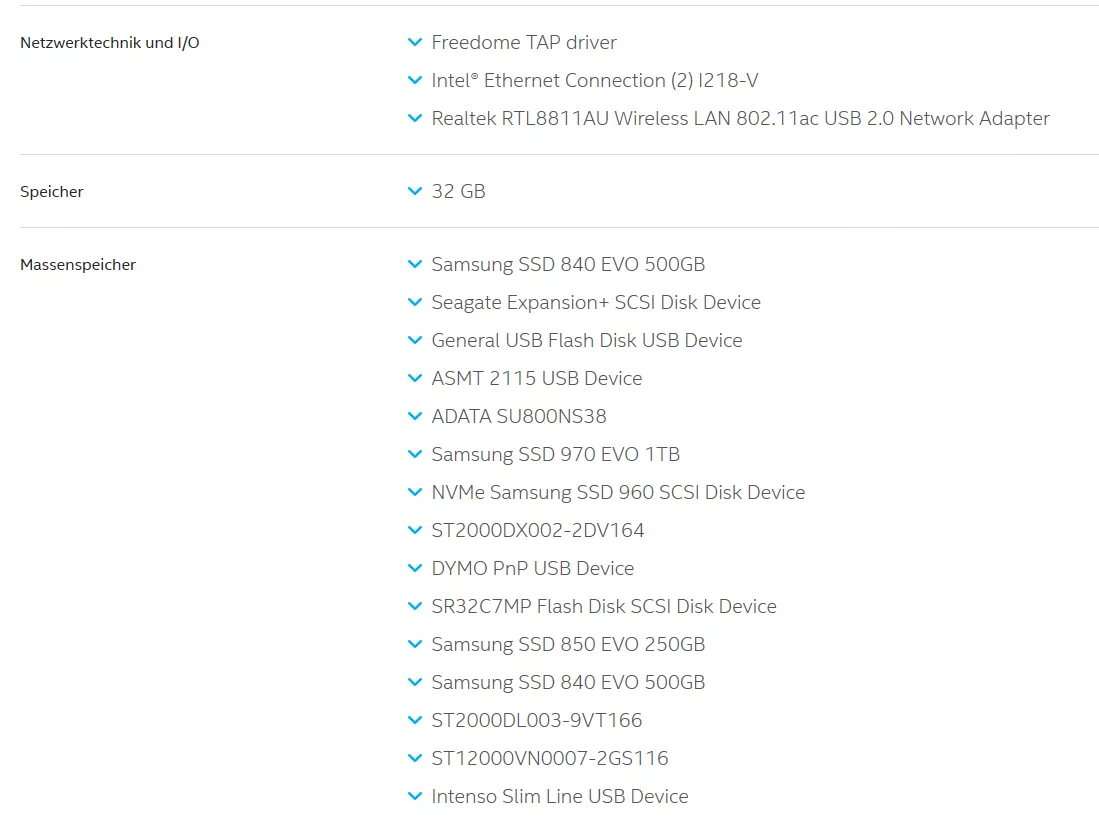Expand the General USB Flash Disk chevron
The image size is (1099, 827).
tap(415, 340)
